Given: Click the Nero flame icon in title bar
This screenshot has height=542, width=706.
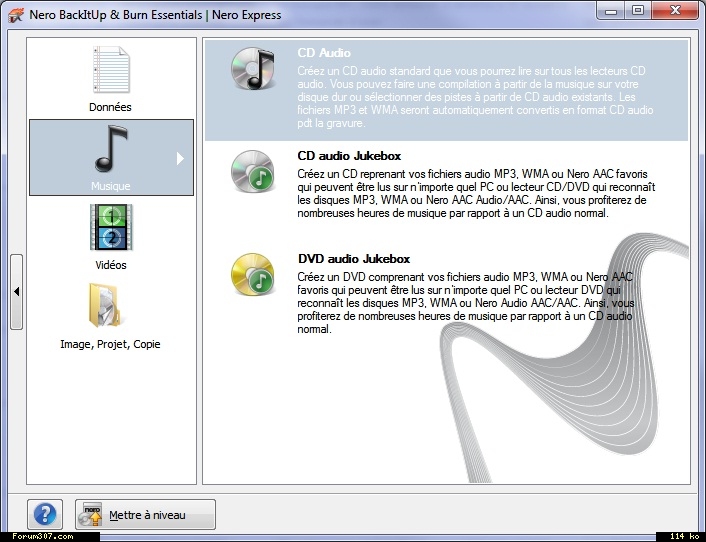Looking at the screenshot, I should [x=16, y=16].
